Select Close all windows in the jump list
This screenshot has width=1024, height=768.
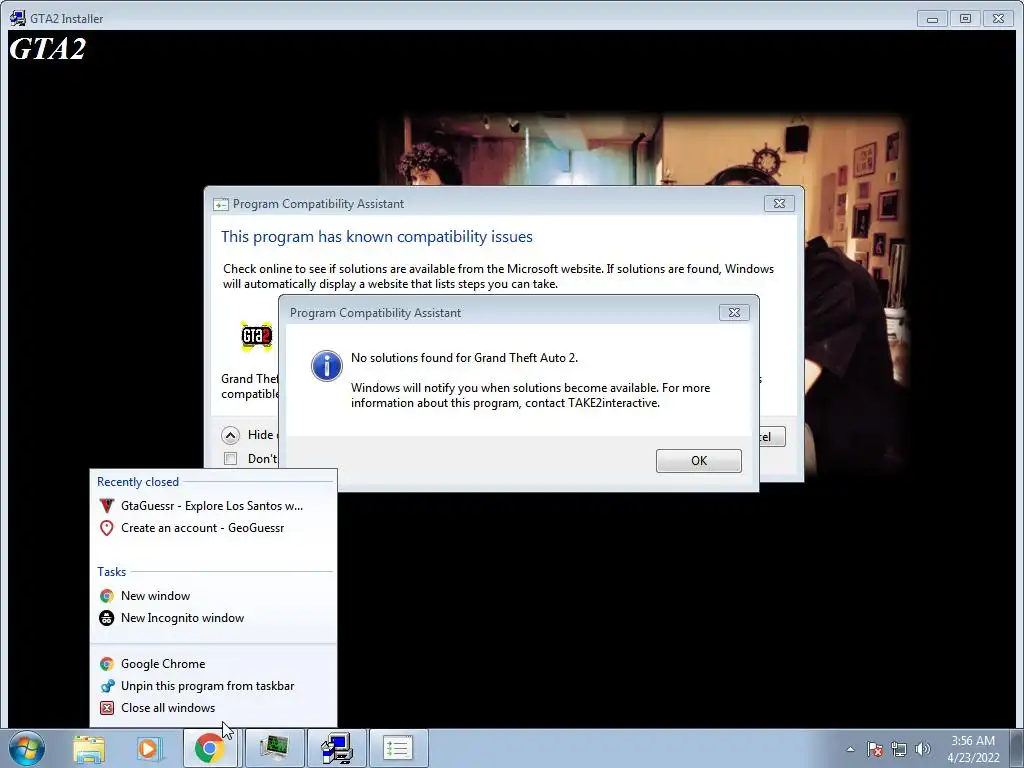168,708
